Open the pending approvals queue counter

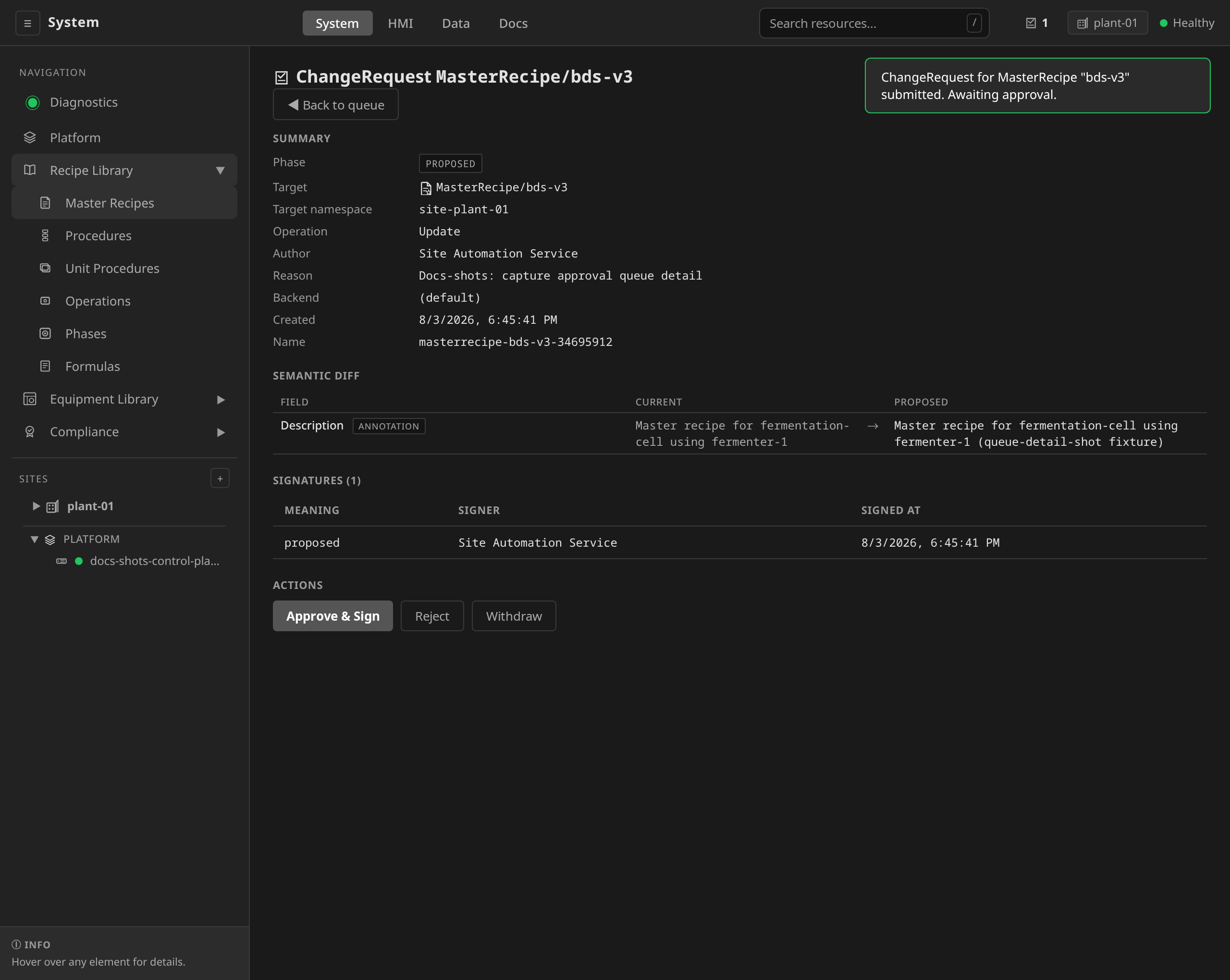point(1036,24)
